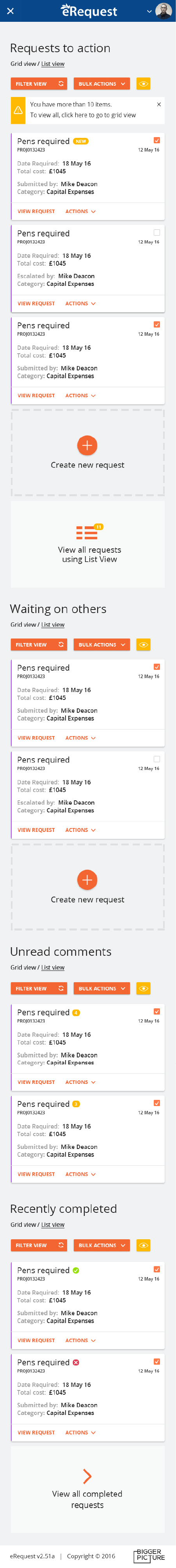Dismiss the 'more than 10 items' warning

point(159,104)
